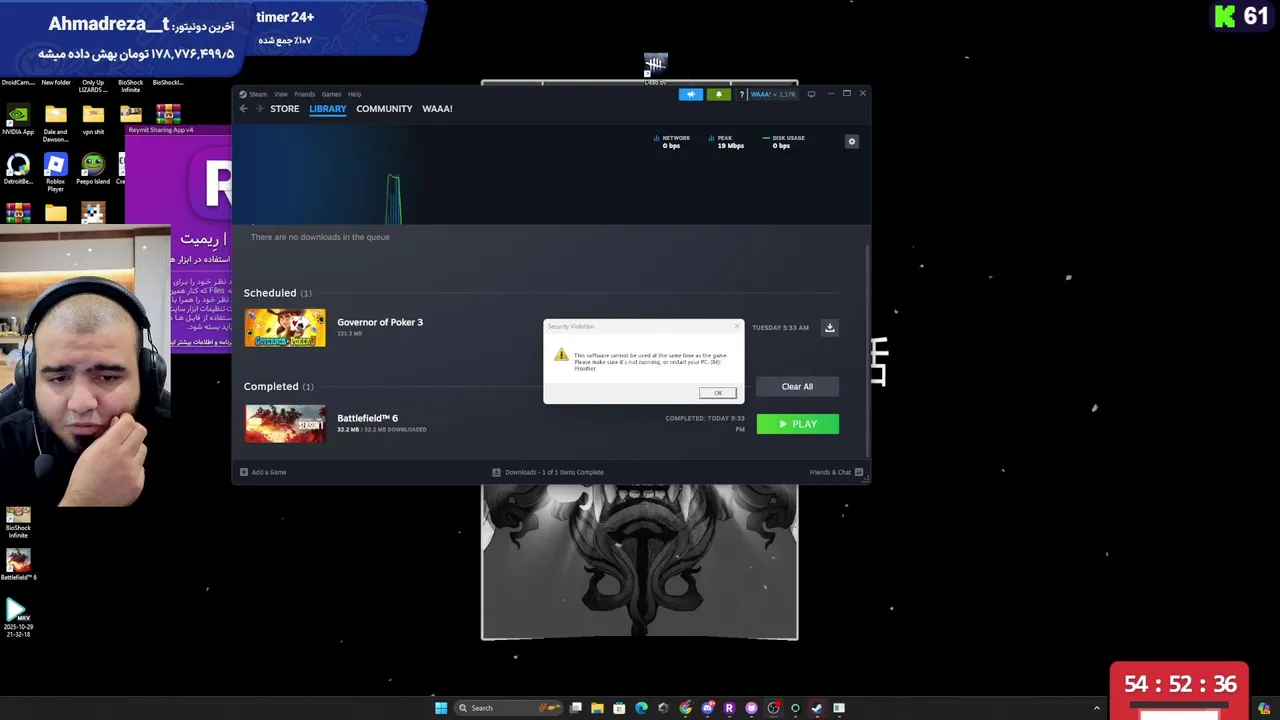Open Microsoft Store from the taskbar
This screenshot has height=720, width=1280.
pos(619,708)
